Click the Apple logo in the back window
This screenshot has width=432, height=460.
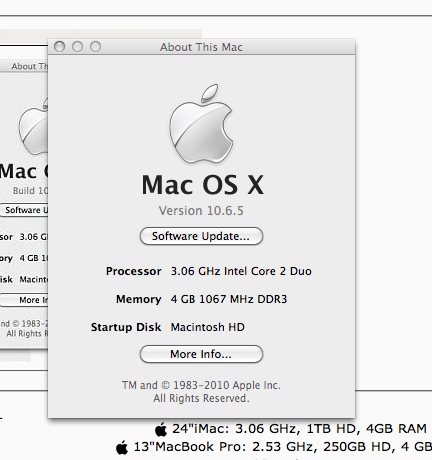pyautogui.click(x=33, y=127)
